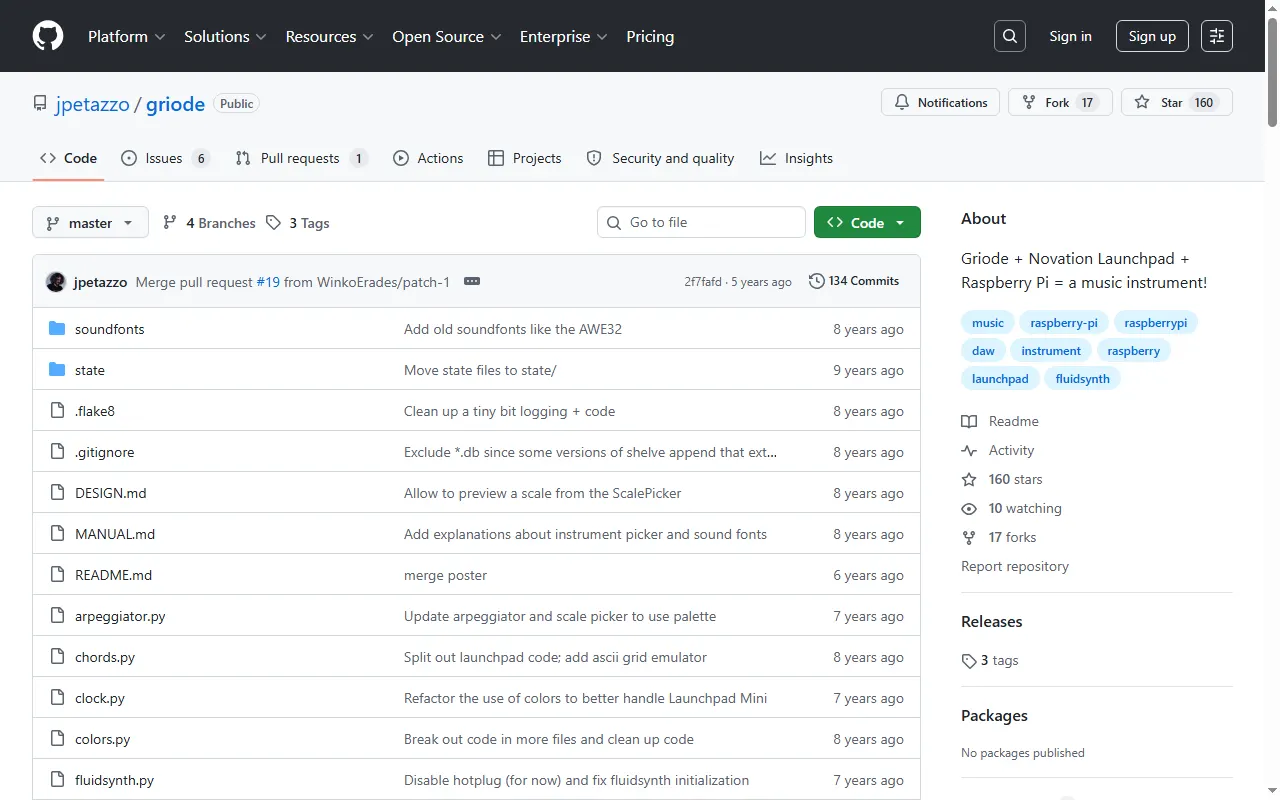Image resolution: width=1280 pixels, height=800 pixels.
Task: Open the search magnifier button
Action: coord(1010,36)
